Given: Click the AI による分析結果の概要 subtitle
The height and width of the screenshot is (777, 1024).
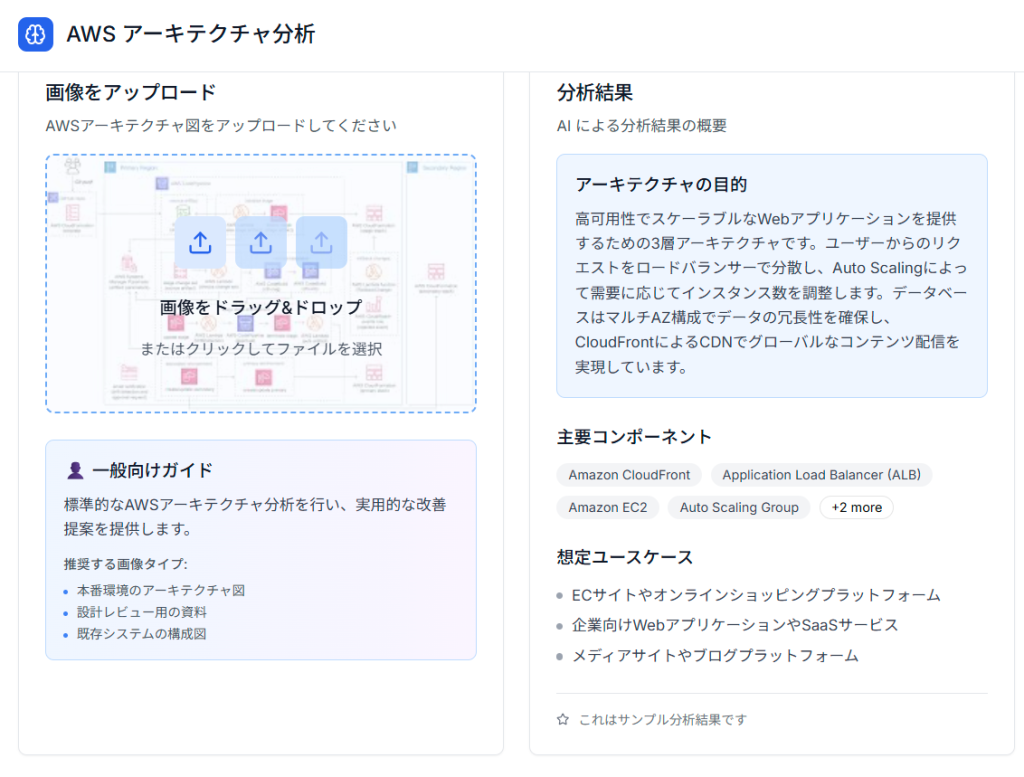Looking at the screenshot, I should tap(642, 125).
